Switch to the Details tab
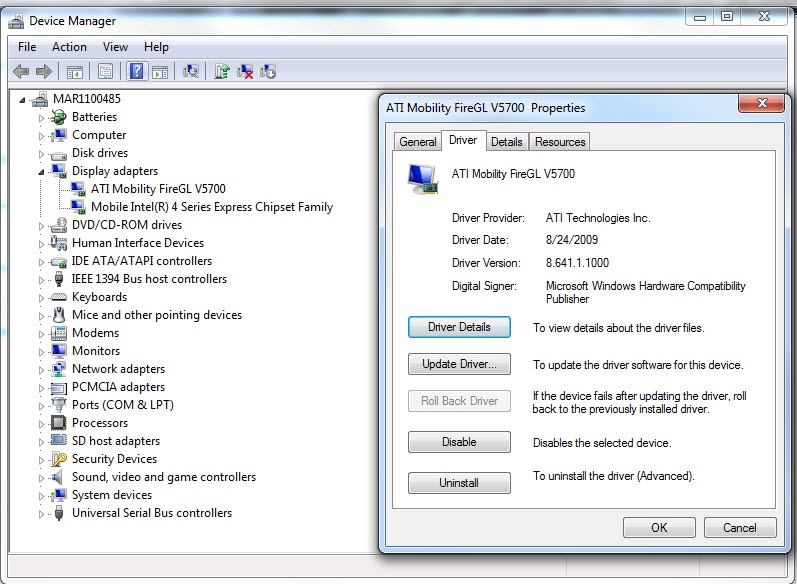 pyautogui.click(x=507, y=142)
